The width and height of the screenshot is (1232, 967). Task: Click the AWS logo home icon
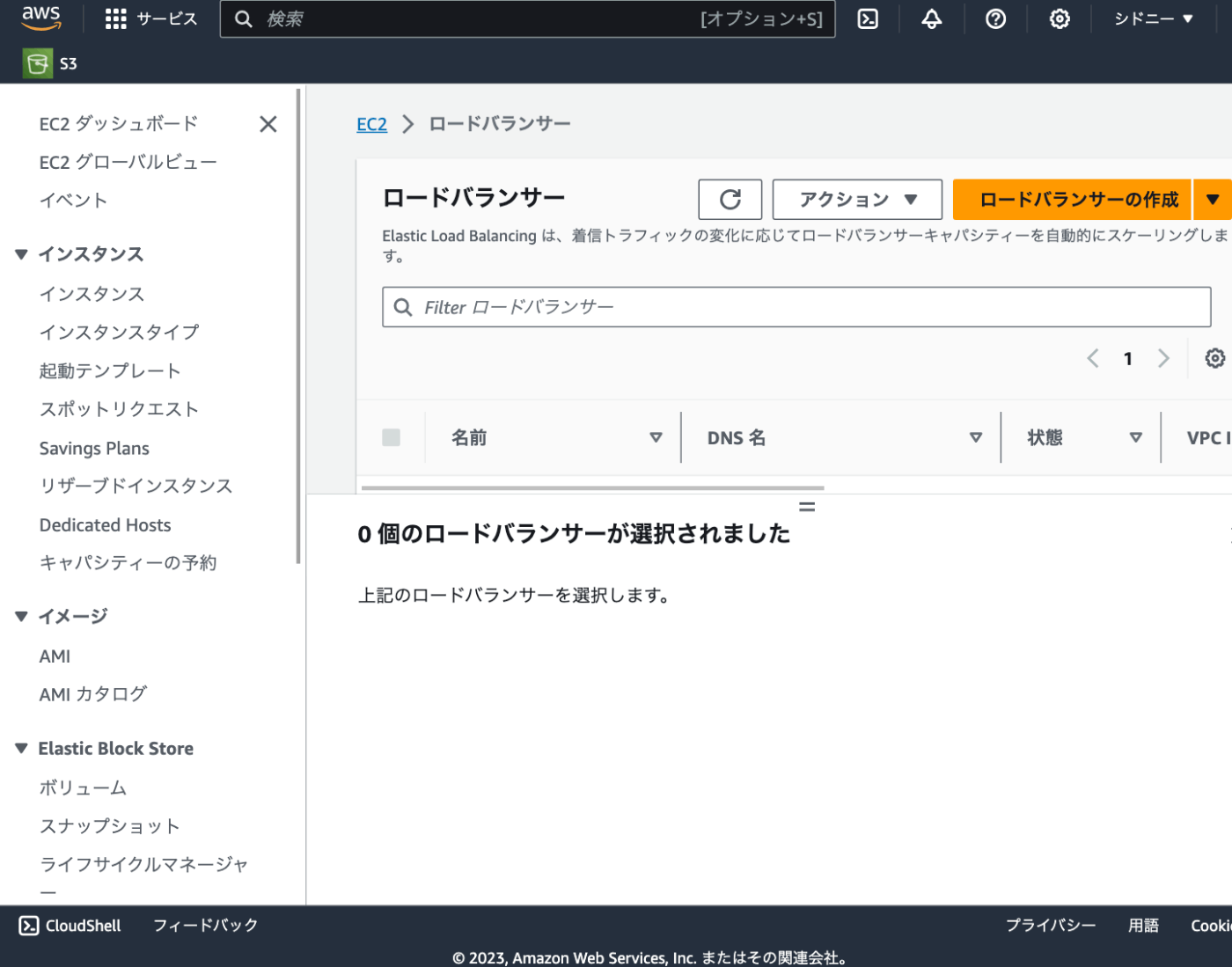point(40,18)
